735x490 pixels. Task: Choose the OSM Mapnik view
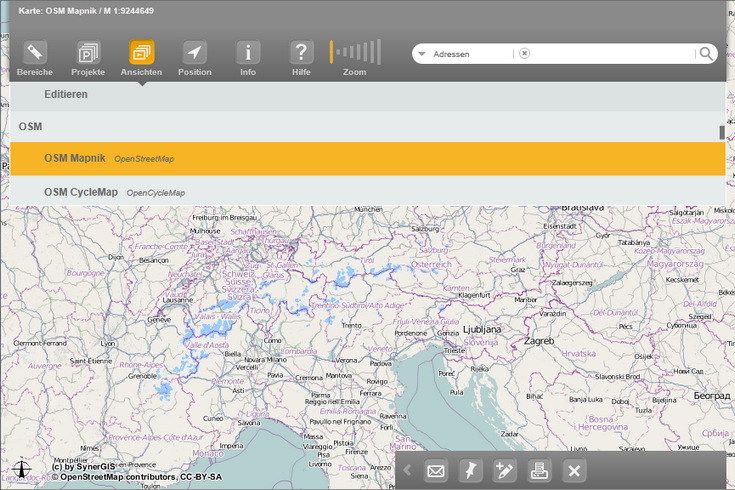tap(368, 158)
